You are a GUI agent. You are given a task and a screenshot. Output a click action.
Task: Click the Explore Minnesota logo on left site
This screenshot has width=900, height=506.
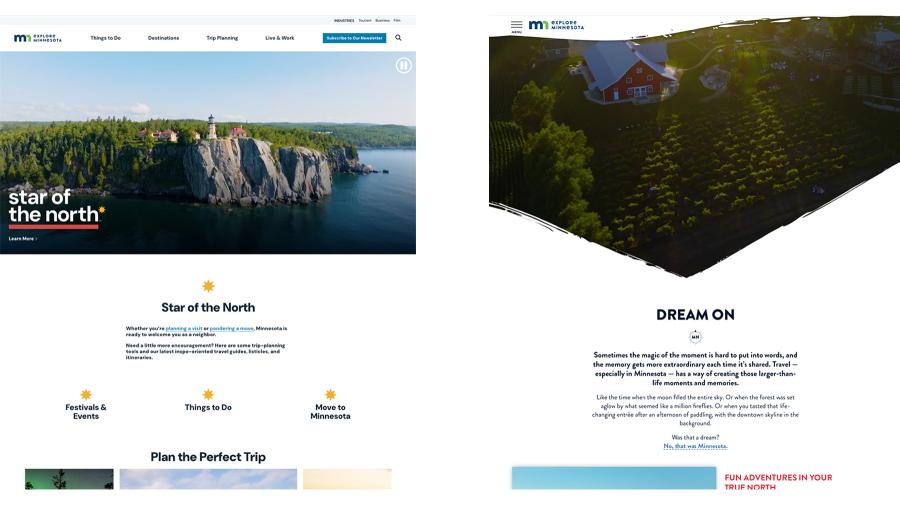point(38,38)
